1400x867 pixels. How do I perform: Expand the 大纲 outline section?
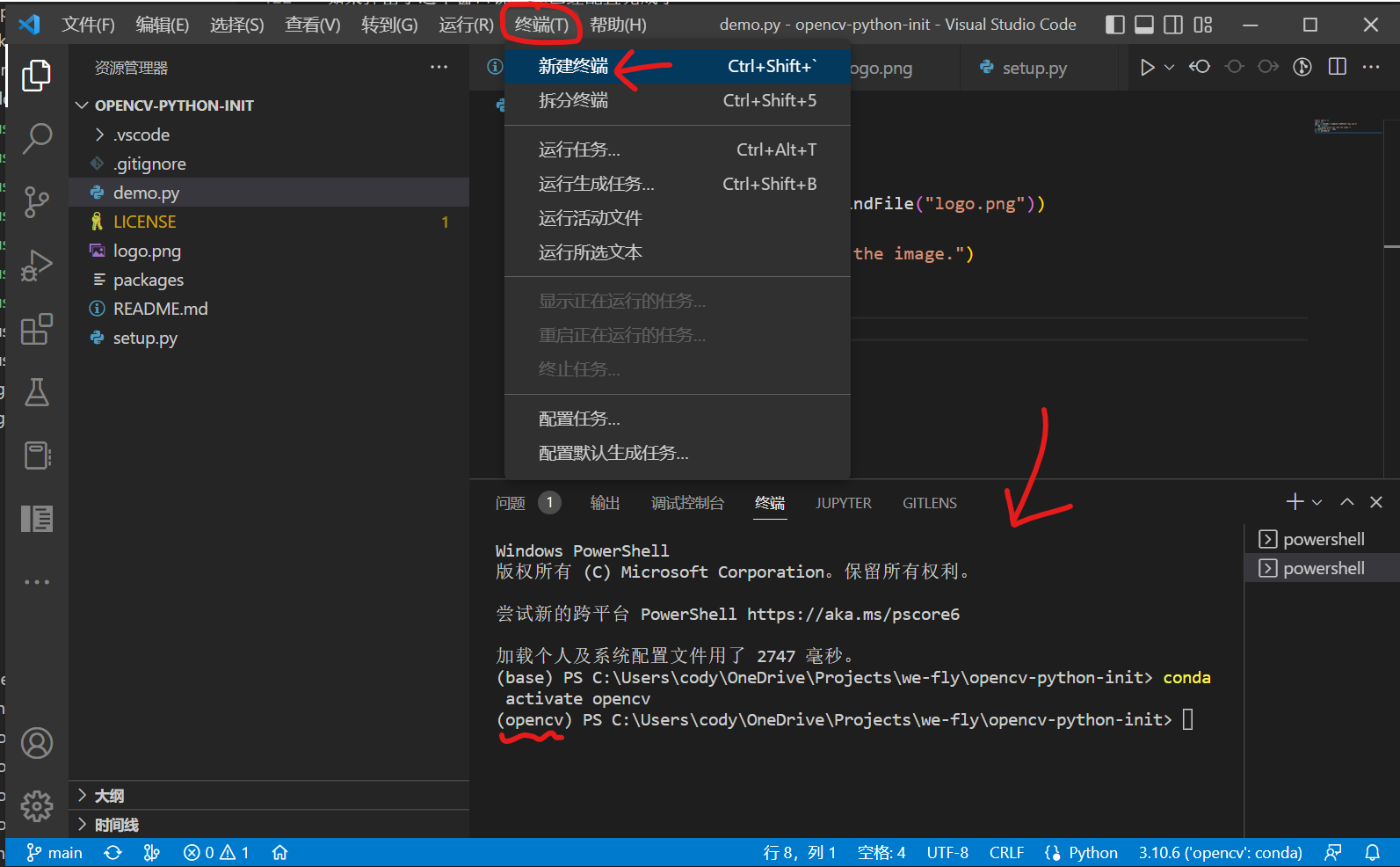tap(109, 796)
